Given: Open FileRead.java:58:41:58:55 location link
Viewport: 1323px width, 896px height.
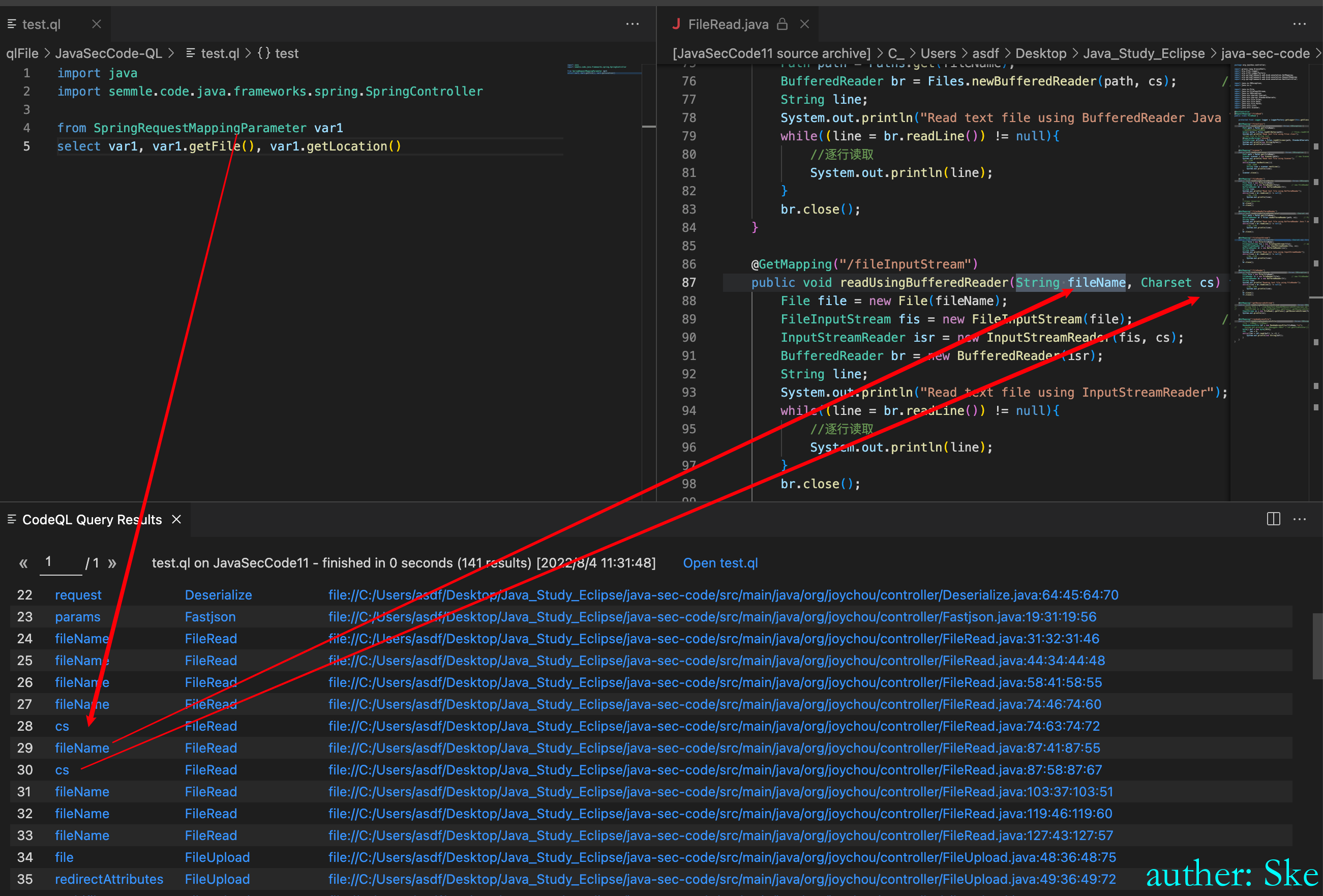Looking at the screenshot, I should pyautogui.click(x=715, y=682).
